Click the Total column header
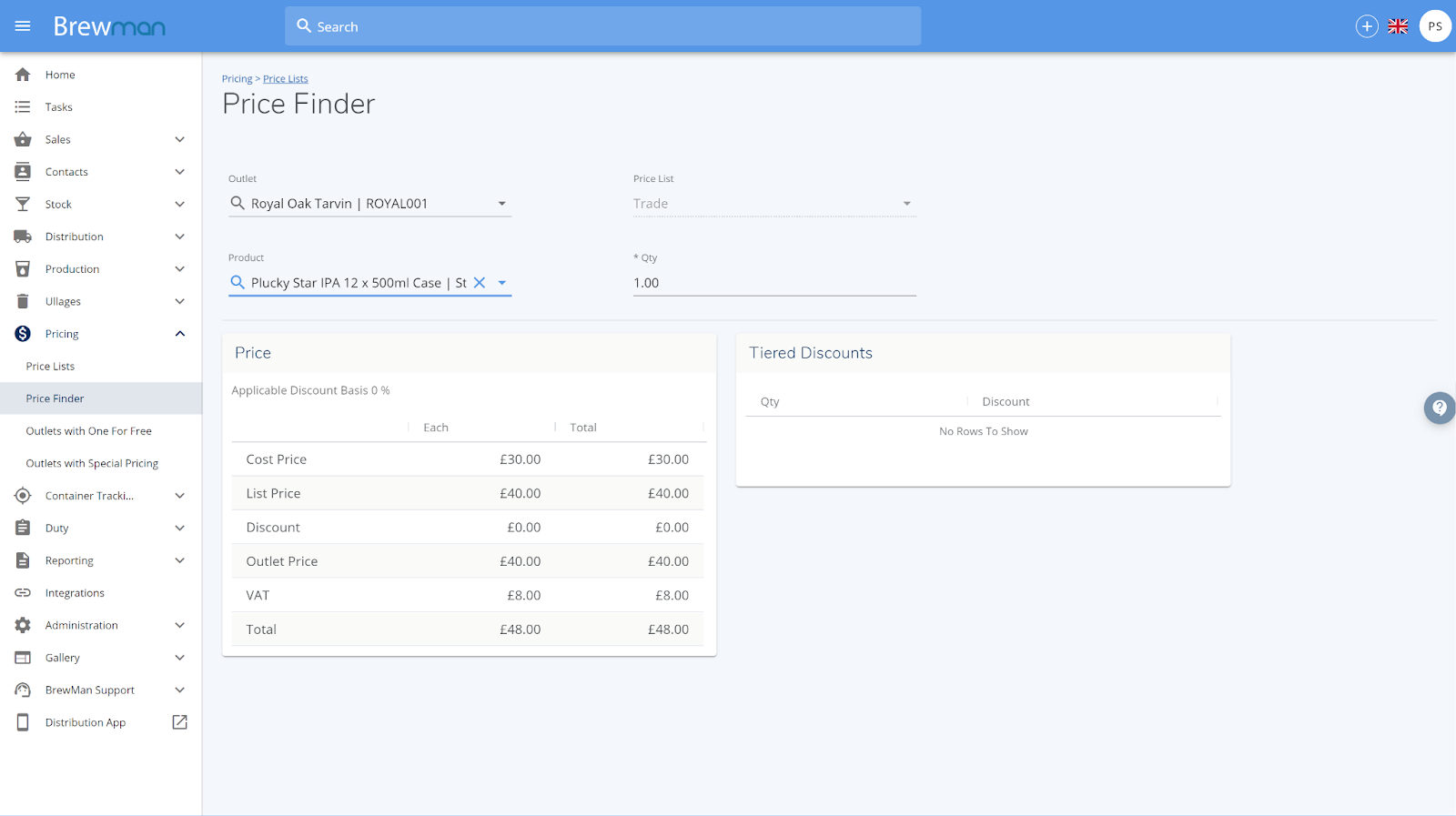This screenshot has width=1456, height=816. 583,428
